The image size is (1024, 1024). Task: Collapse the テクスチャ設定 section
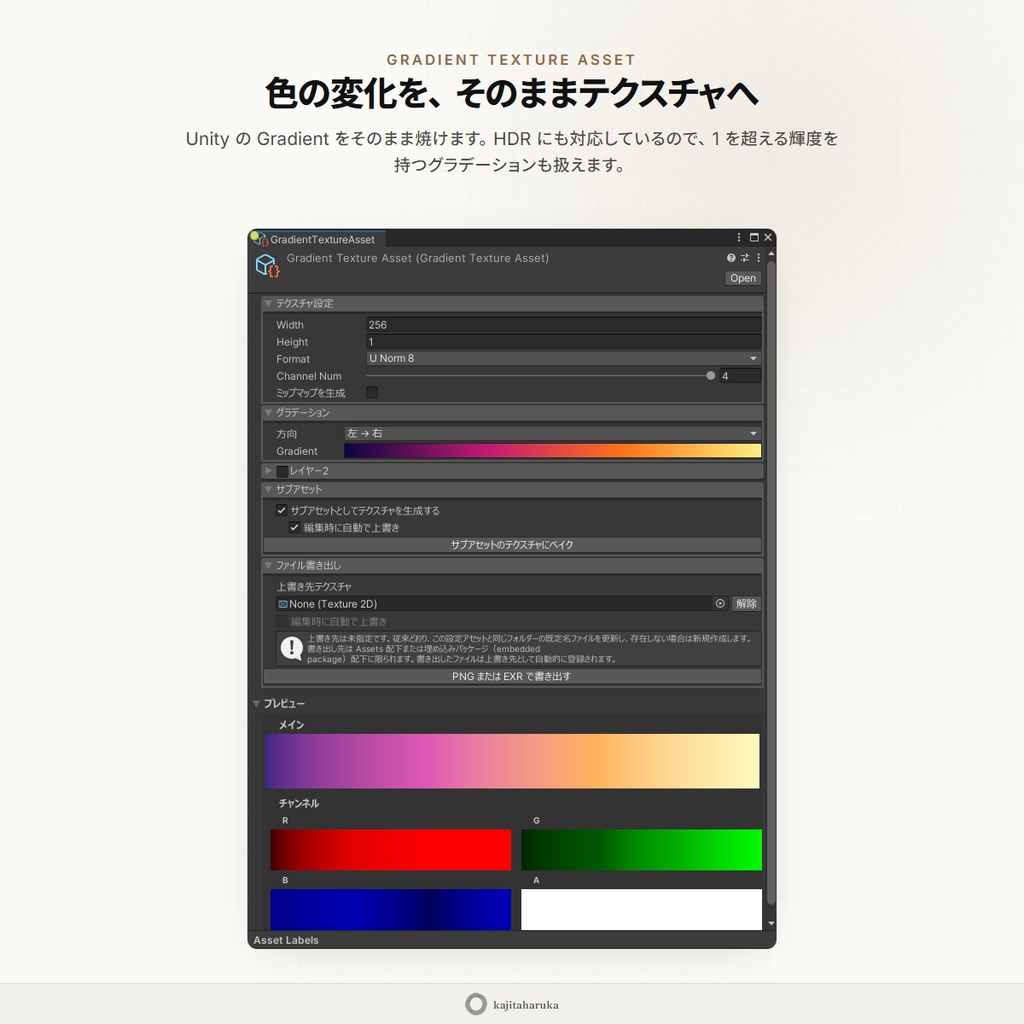tap(268, 304)
